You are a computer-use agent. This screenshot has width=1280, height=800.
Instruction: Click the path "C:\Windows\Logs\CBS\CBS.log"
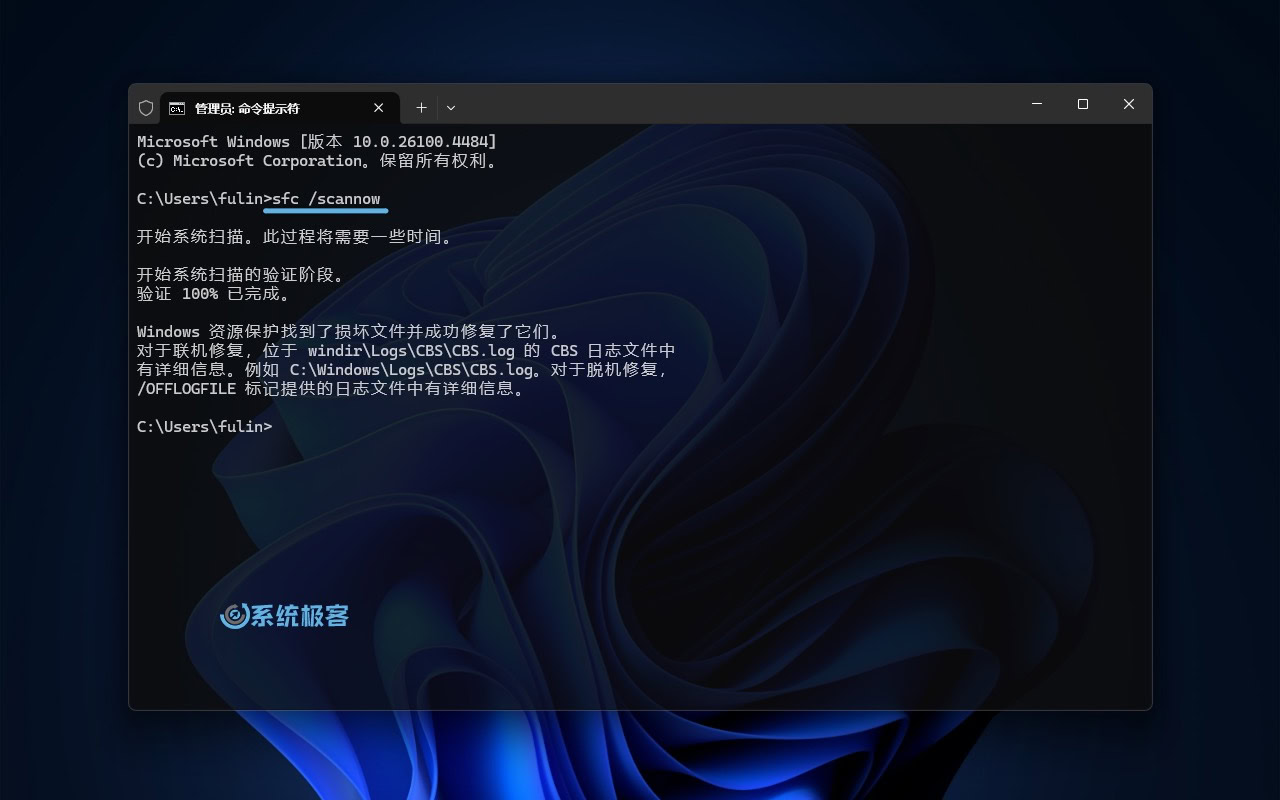412,370
